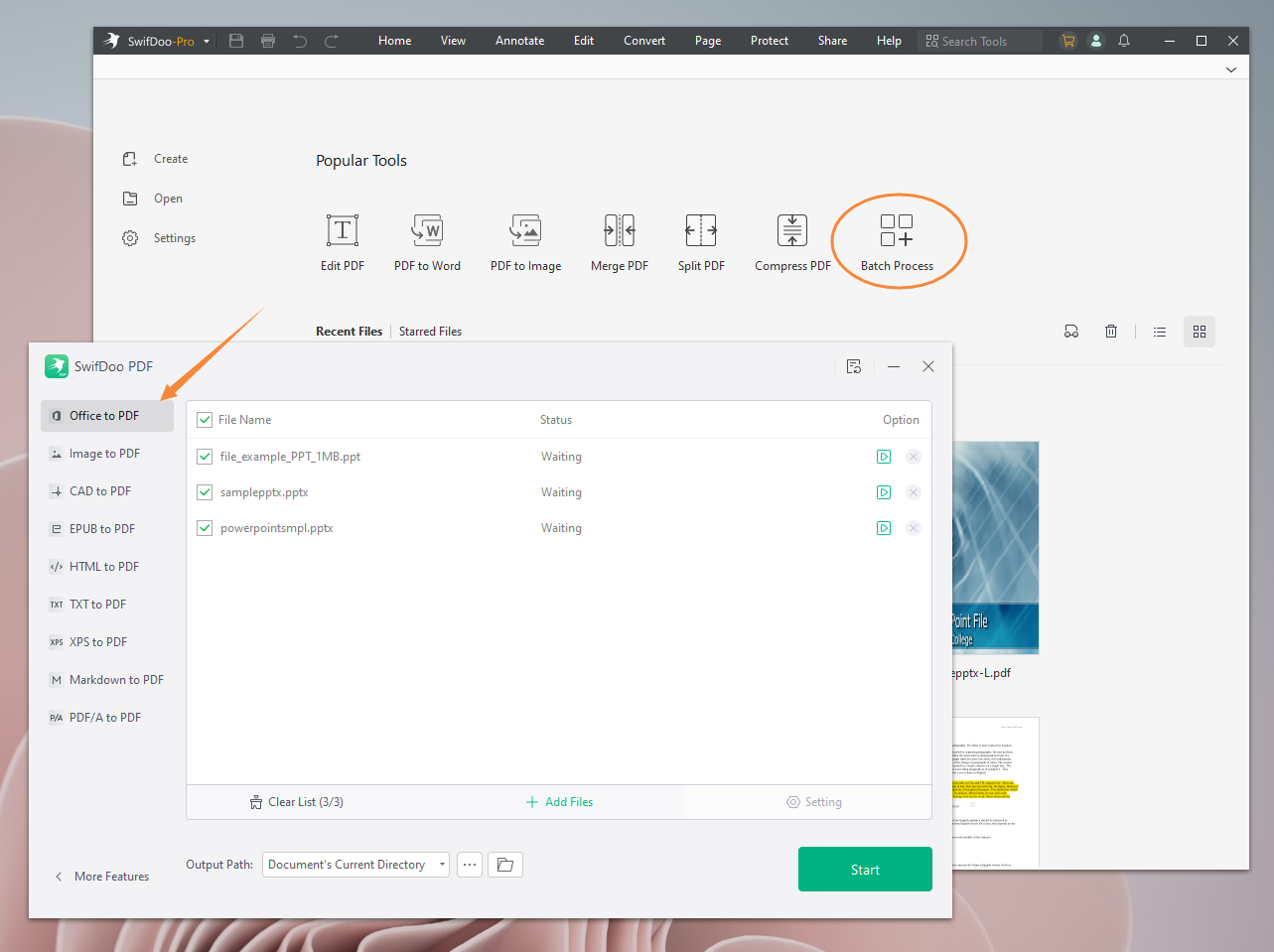The height and width of the screenshot is (952, 1274).
Task: Open the output folder icon
Action: tap(505, 865)
